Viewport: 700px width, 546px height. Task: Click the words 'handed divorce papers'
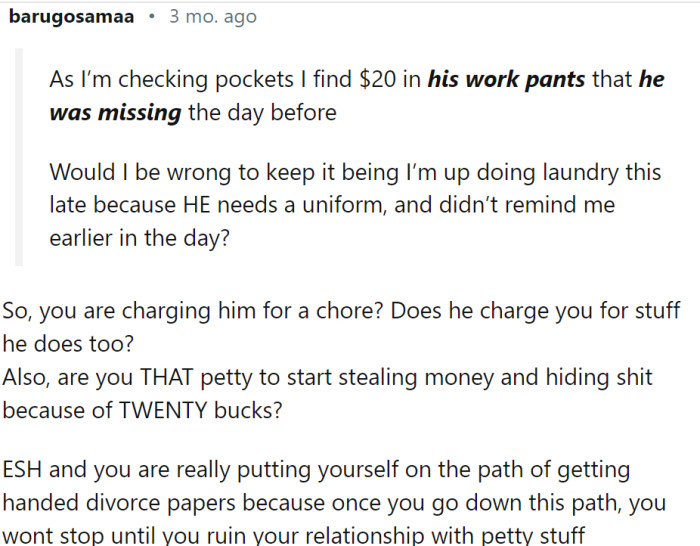[119, 503]
